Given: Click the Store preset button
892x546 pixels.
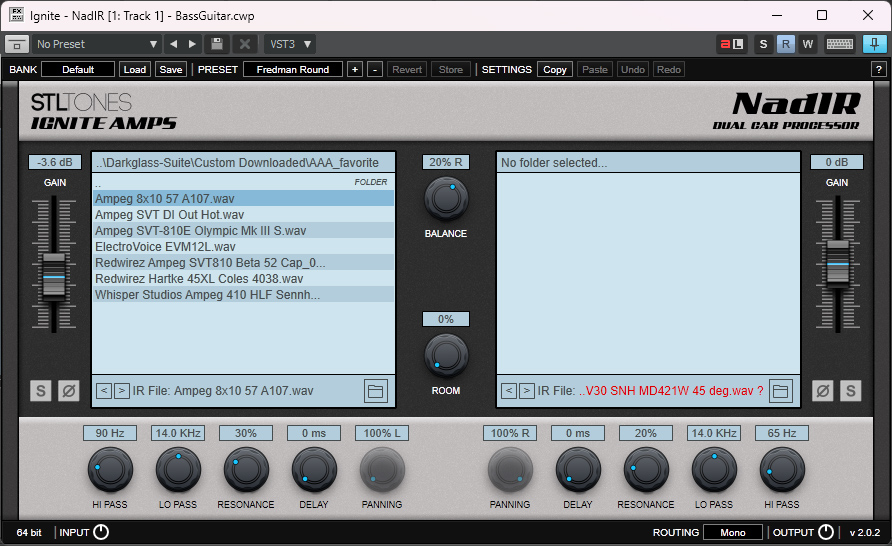Looking at the screenshot, I should pos(451,69).
